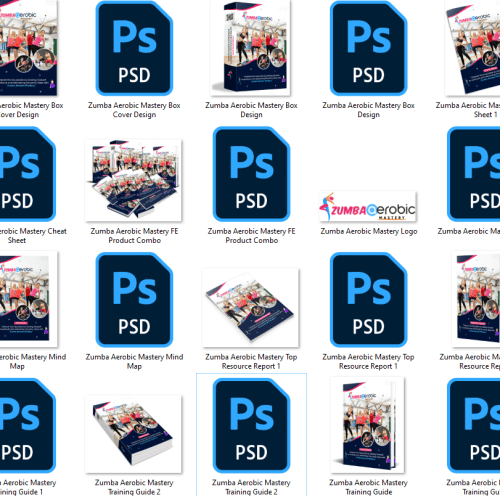500x500 pixels.
Task: Click 'Box Design' file name under 3D box image
Action: tap(251, 110)
